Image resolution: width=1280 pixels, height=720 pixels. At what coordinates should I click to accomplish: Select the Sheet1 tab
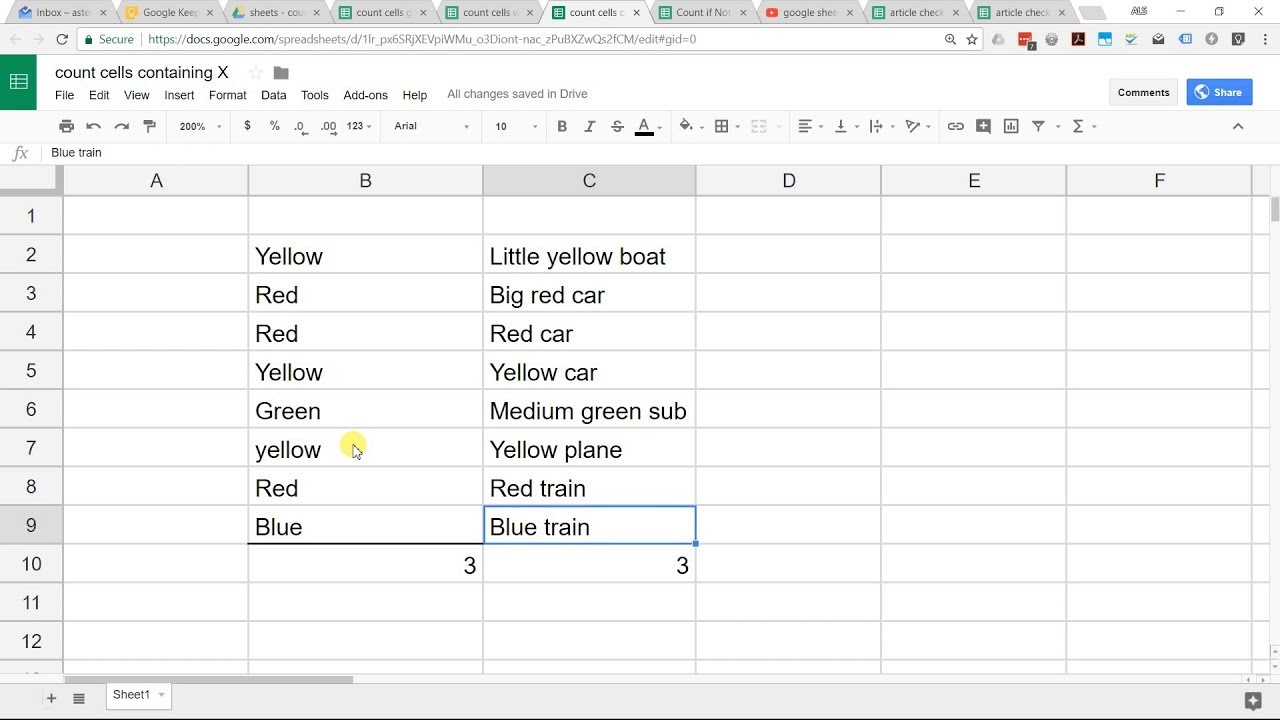click(138, 695)
